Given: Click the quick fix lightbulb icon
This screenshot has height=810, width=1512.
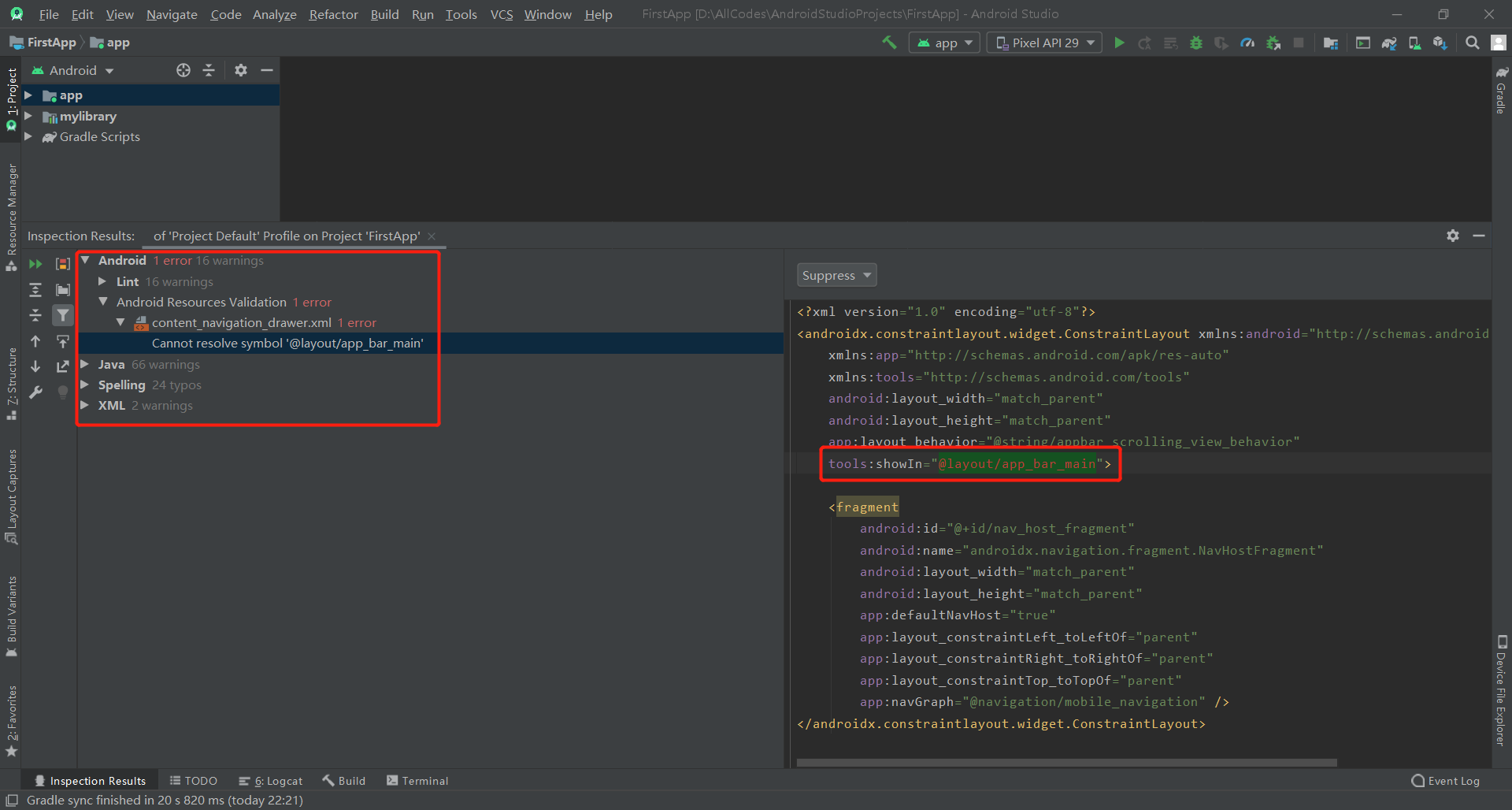Looking at the screenshot, I should coord(63,392).
